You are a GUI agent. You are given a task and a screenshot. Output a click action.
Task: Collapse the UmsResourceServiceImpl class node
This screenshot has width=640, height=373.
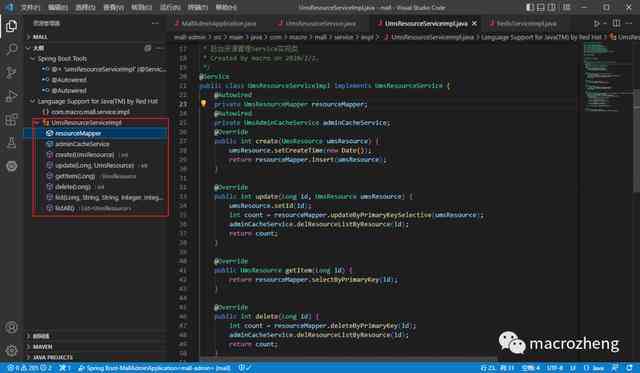pos(37,122)
